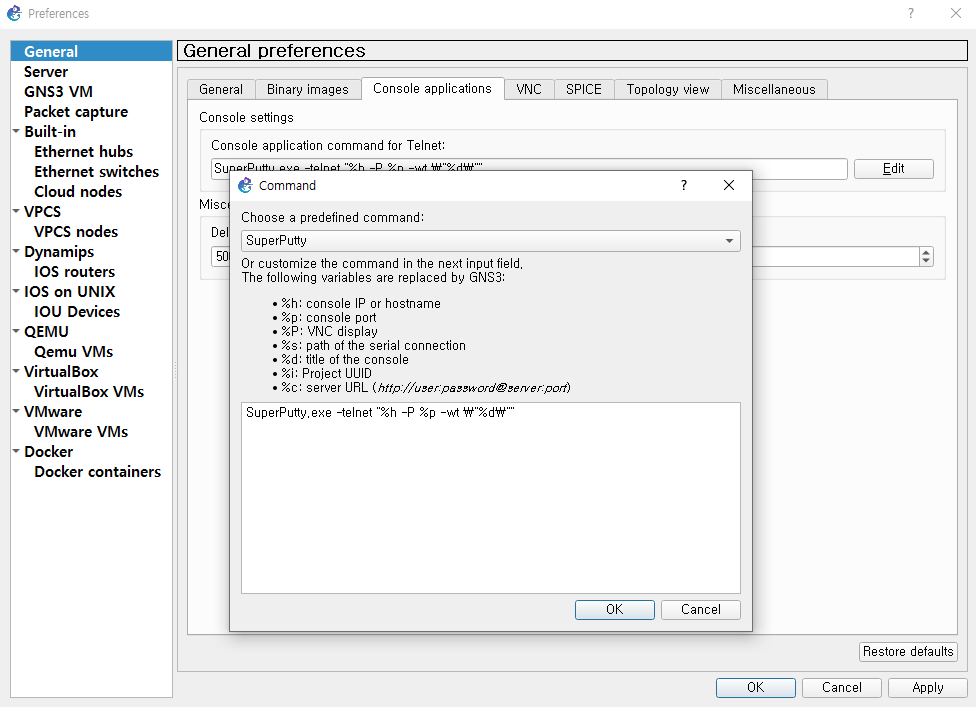This screenshot has width=976, height=707.
Task: Select Ethernet hubs in the tree
Action: click(x=83, y=151)
